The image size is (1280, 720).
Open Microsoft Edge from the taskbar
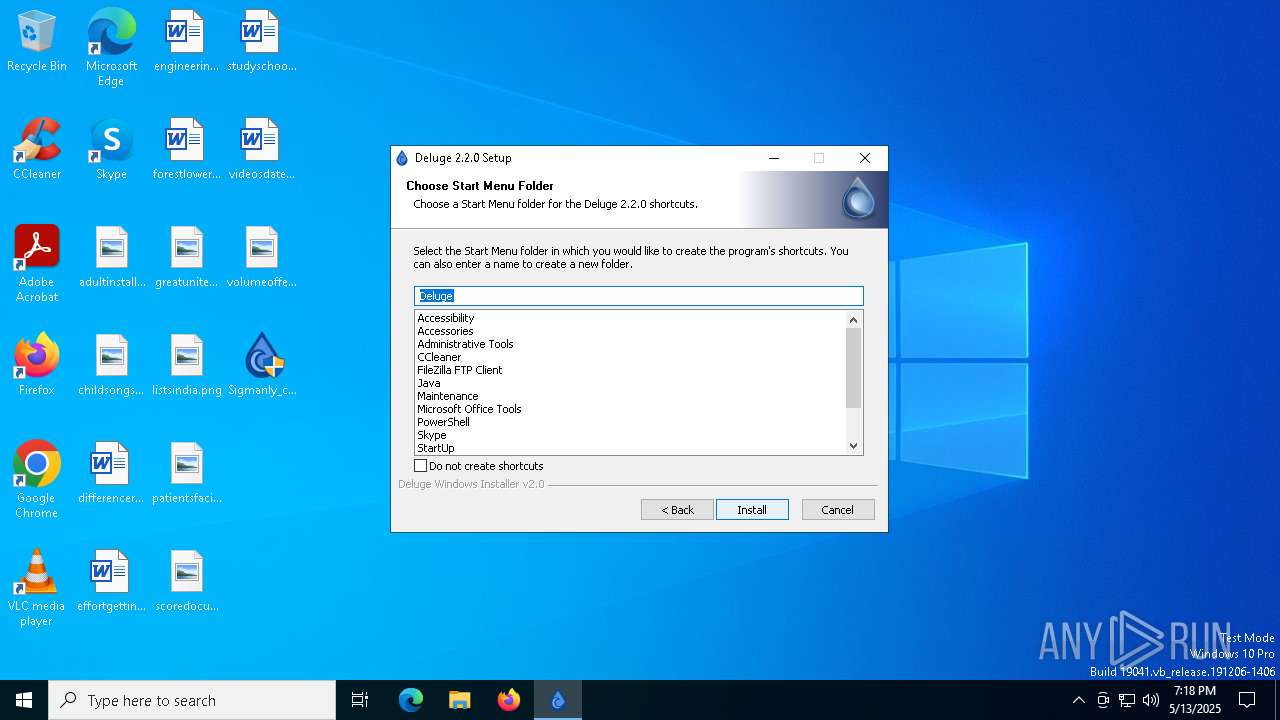pyautogui.click(x=411, y=700)
